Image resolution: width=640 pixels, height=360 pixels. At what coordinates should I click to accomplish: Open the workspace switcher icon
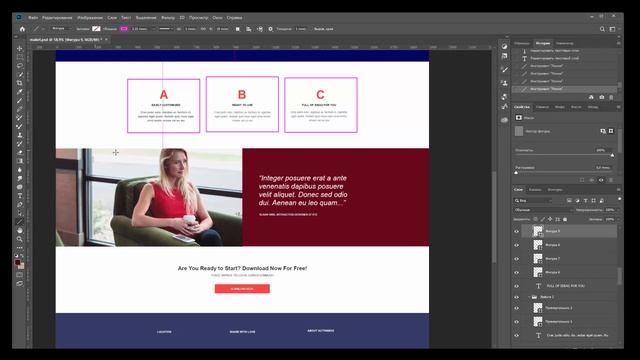tap(612, 29)
